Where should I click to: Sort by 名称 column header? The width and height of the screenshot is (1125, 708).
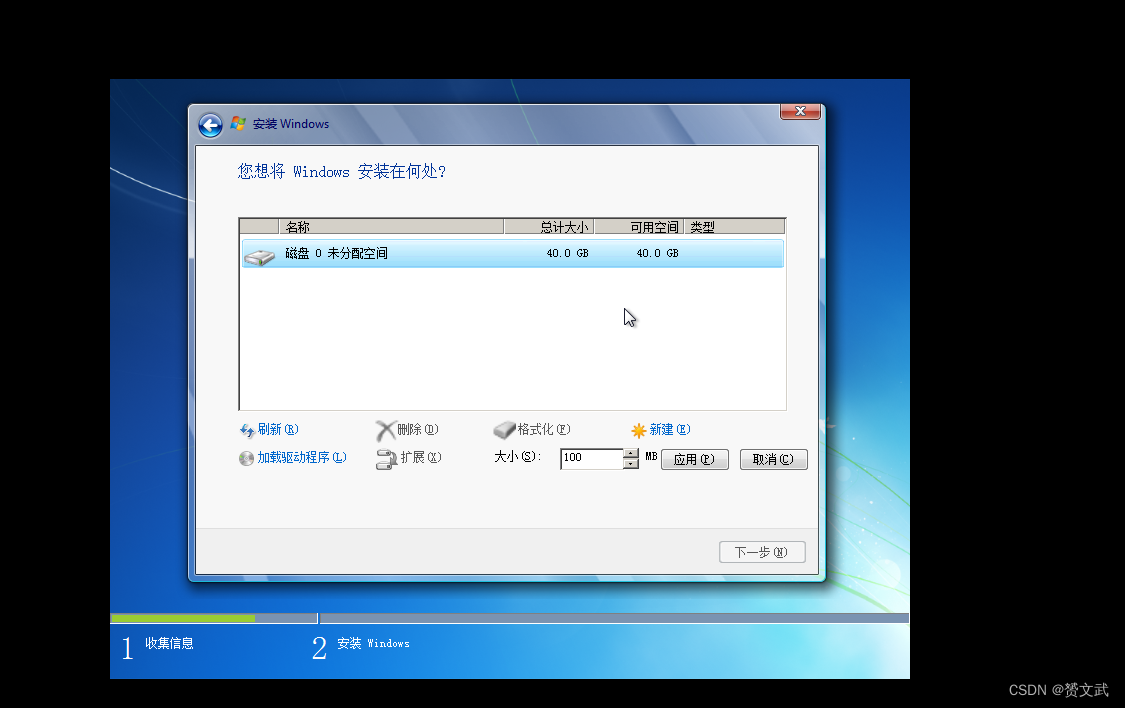pyautogui.click(x=391, y=227)
